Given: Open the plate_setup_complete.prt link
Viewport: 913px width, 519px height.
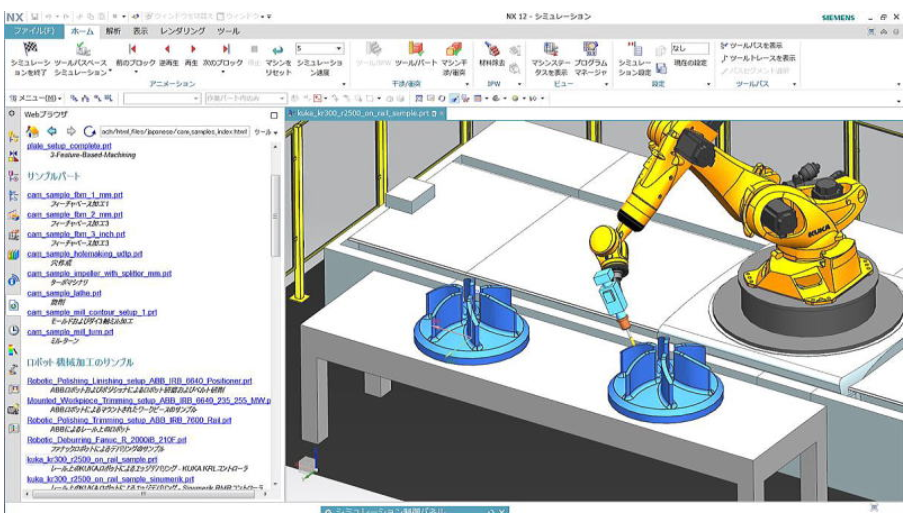Looking at the screenshot, I should point(69,146).
